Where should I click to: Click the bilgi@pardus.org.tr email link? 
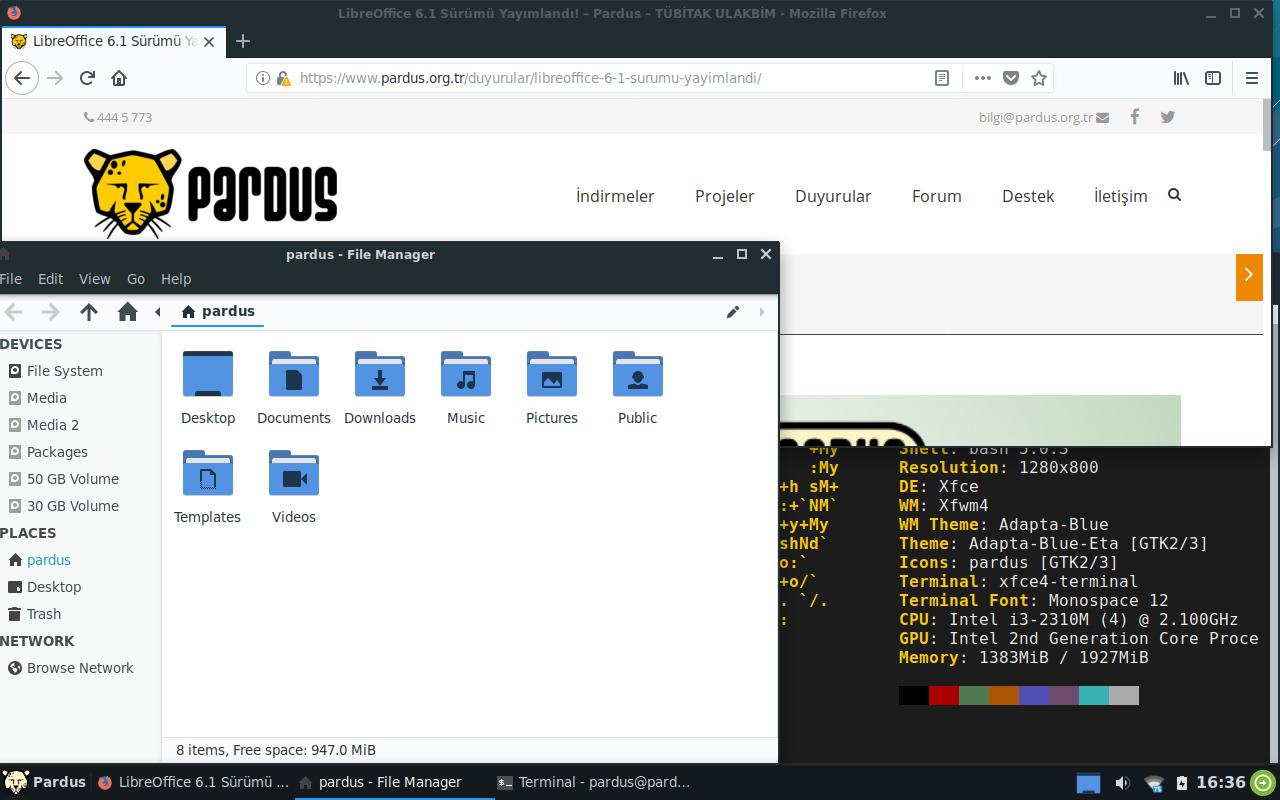[1036, 117]
